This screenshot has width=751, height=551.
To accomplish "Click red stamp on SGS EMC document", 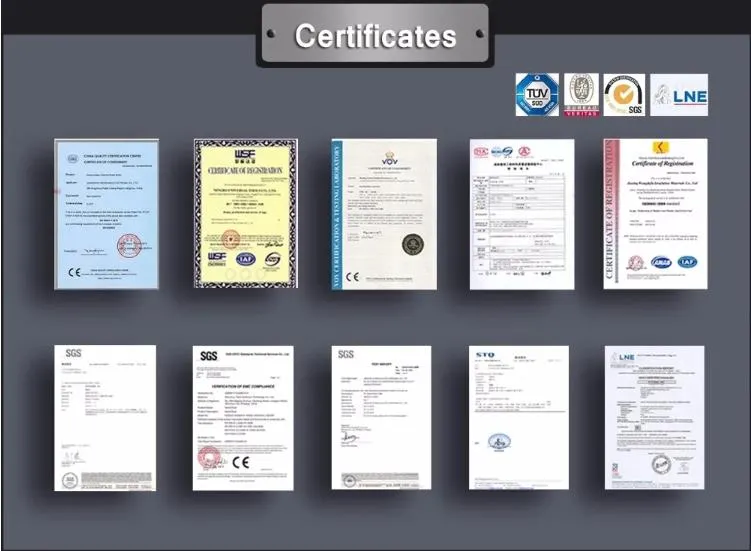I will coord(209,457).
